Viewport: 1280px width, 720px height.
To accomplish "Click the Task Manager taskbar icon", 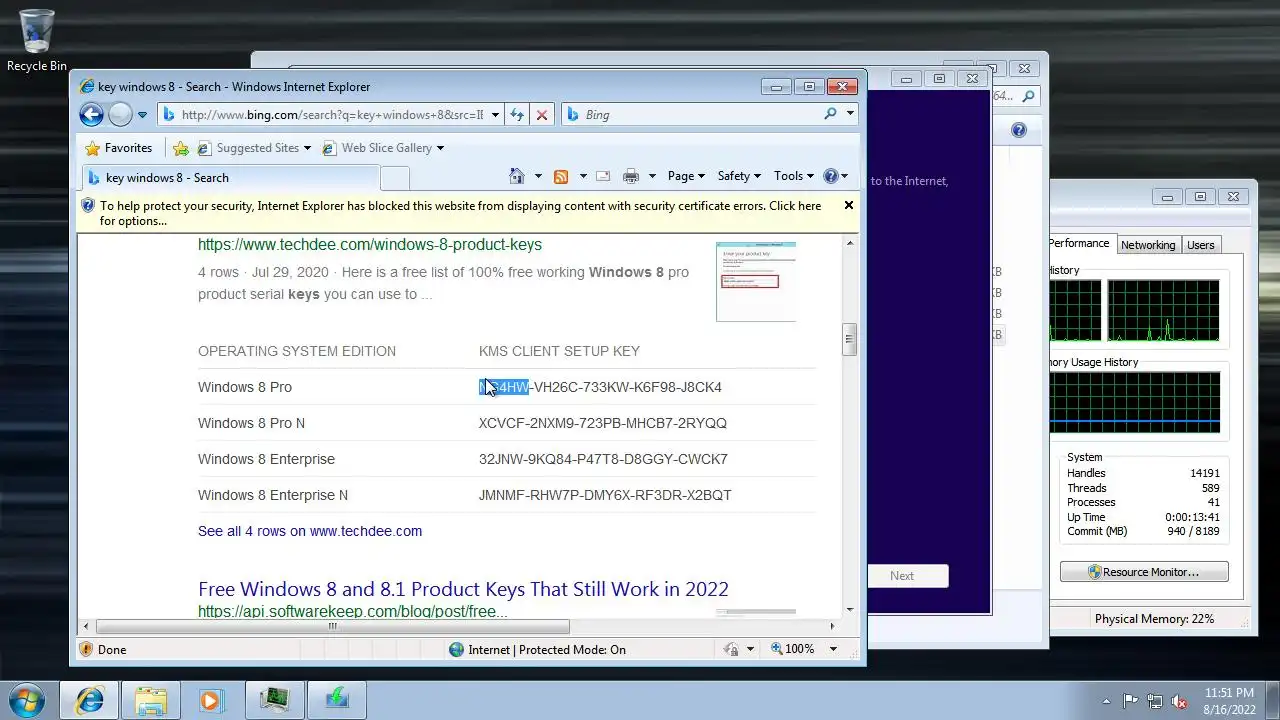I will click(274, 699).
